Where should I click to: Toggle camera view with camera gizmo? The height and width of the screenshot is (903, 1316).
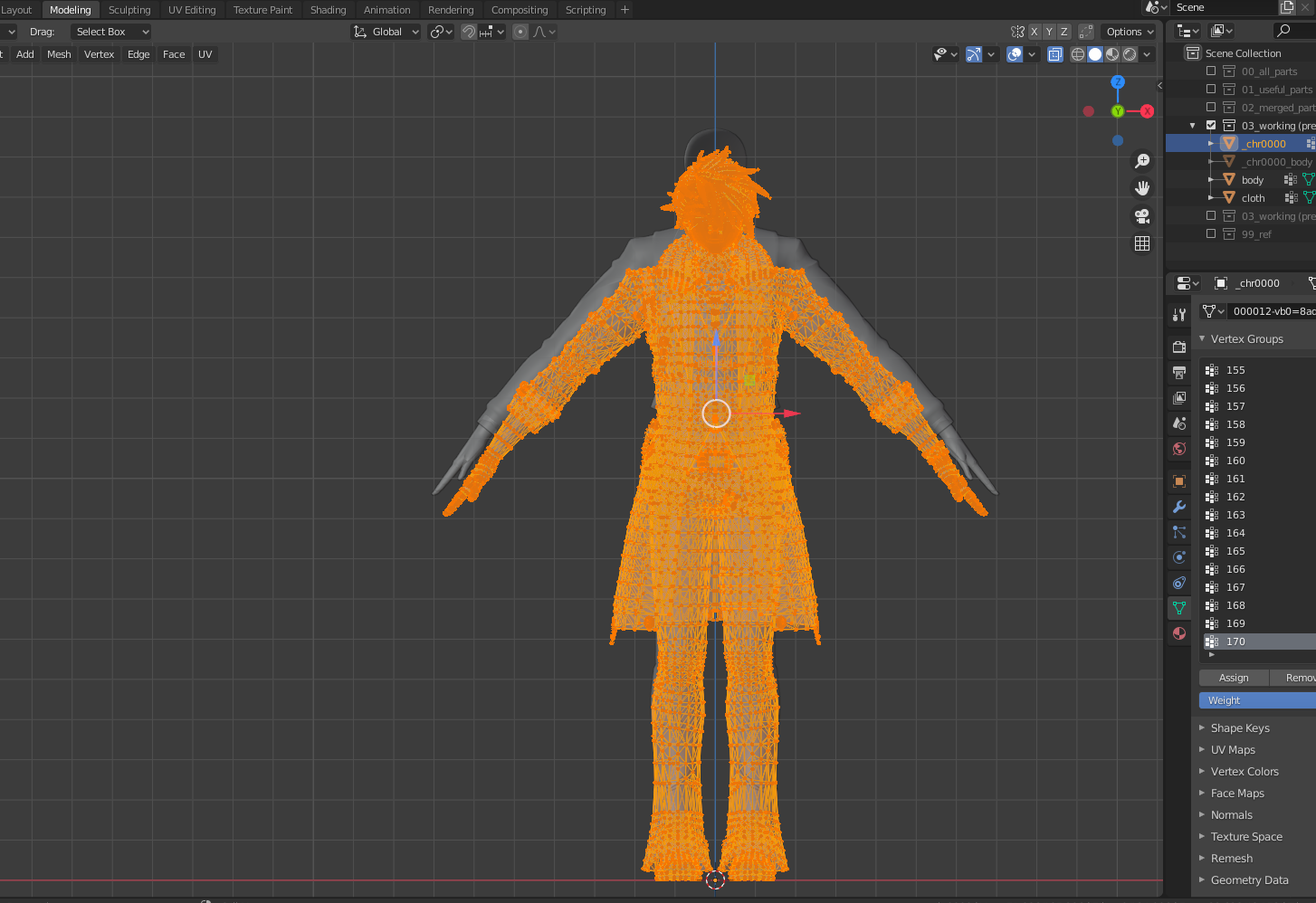(x=1142, y=216)
